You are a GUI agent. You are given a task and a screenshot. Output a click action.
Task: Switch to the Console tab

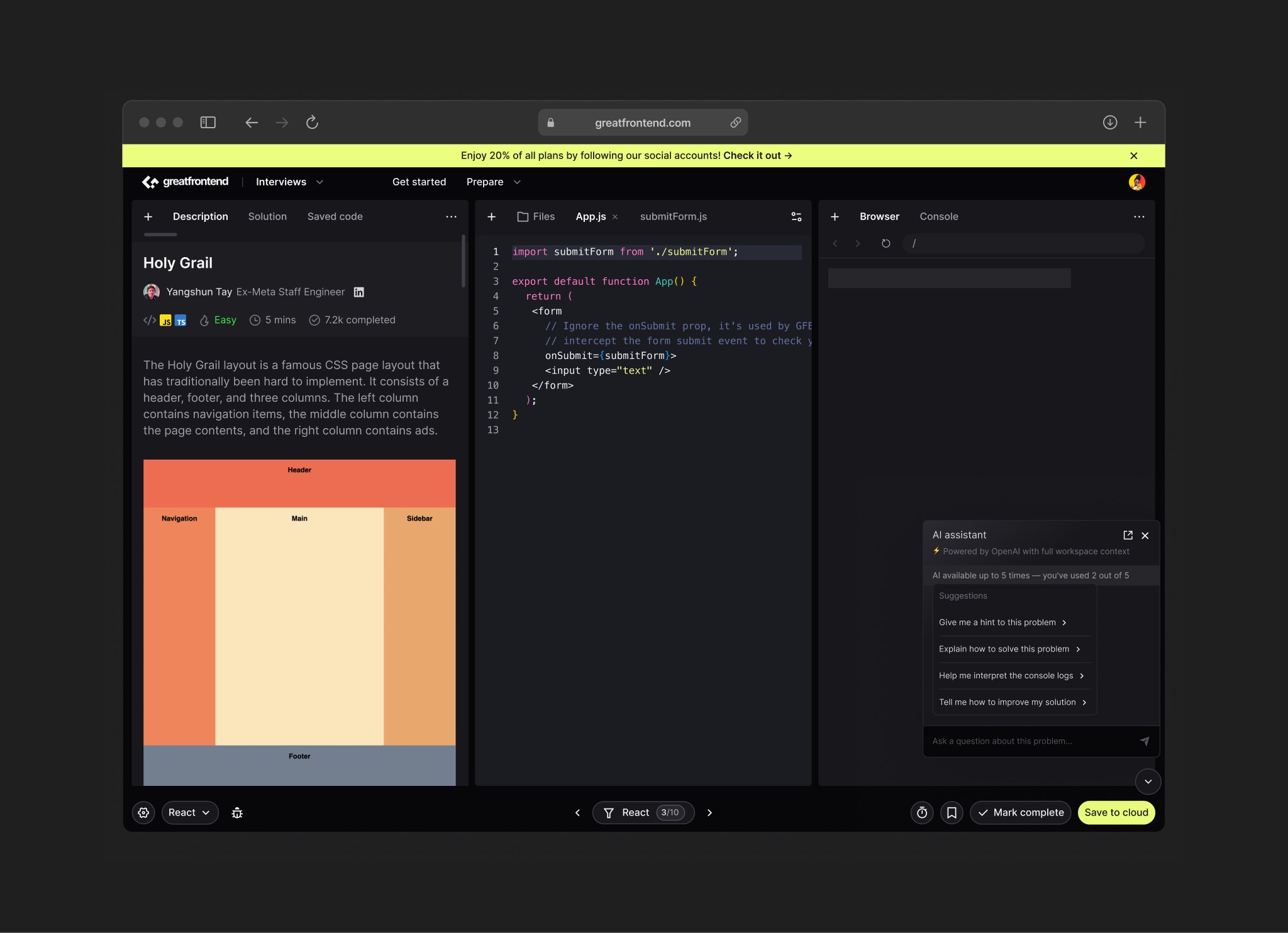[939, 216]
